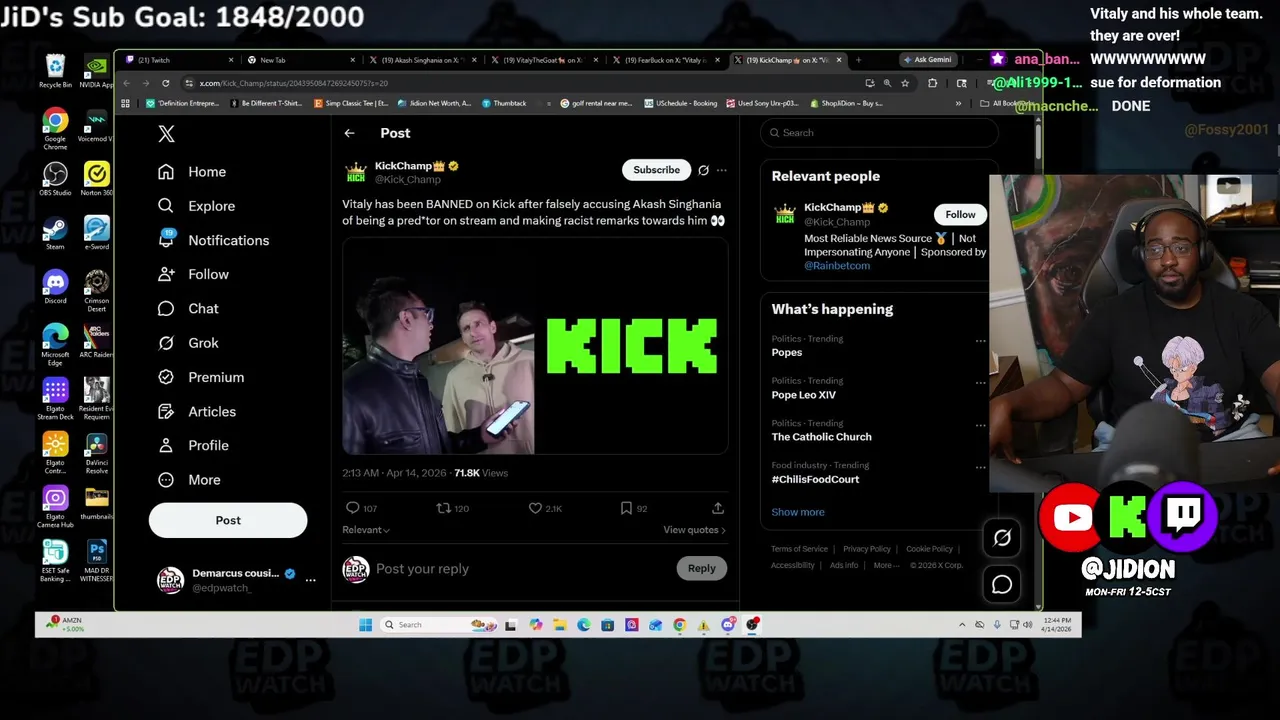The height and width of the screenshot is (720, 1280).
Task: Click the reply icon with 107 count
Action: click(352, 508)
